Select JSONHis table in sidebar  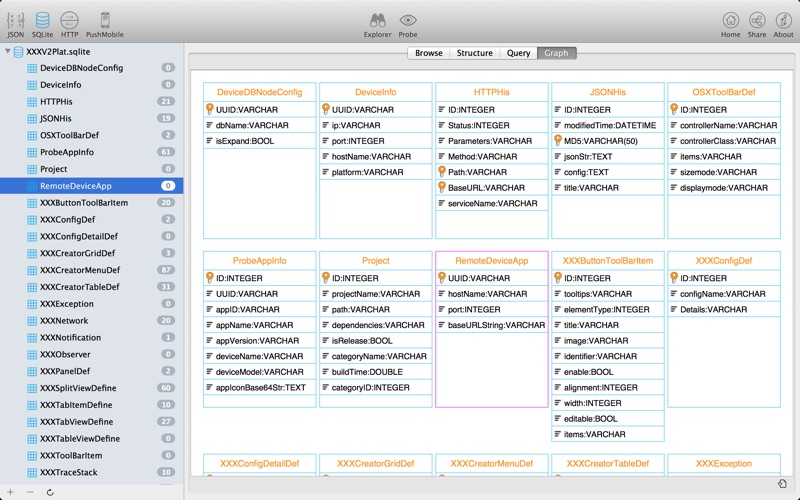point(92,118)
